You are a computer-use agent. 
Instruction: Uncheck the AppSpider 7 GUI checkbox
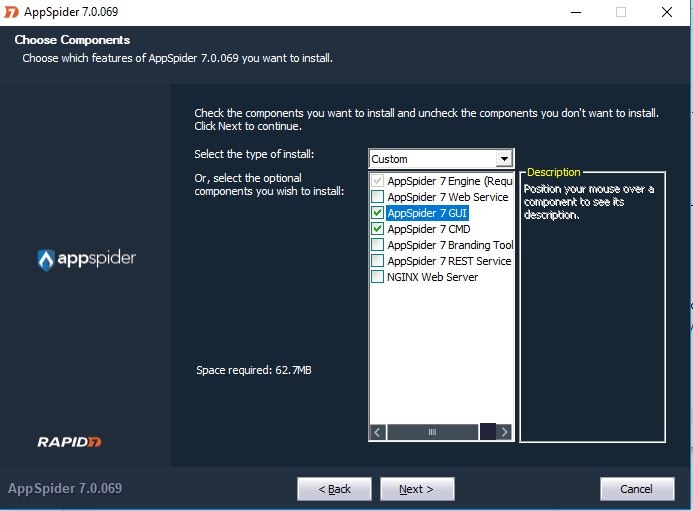tap(377, 213)
